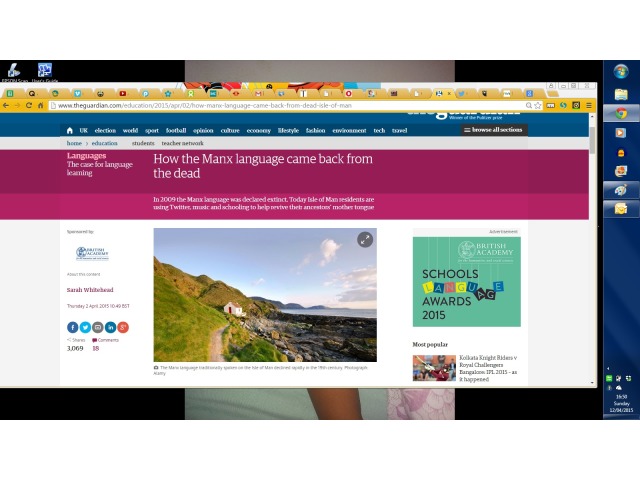
Task: Jump to the article comments count
Action: [x=96, y=349]
